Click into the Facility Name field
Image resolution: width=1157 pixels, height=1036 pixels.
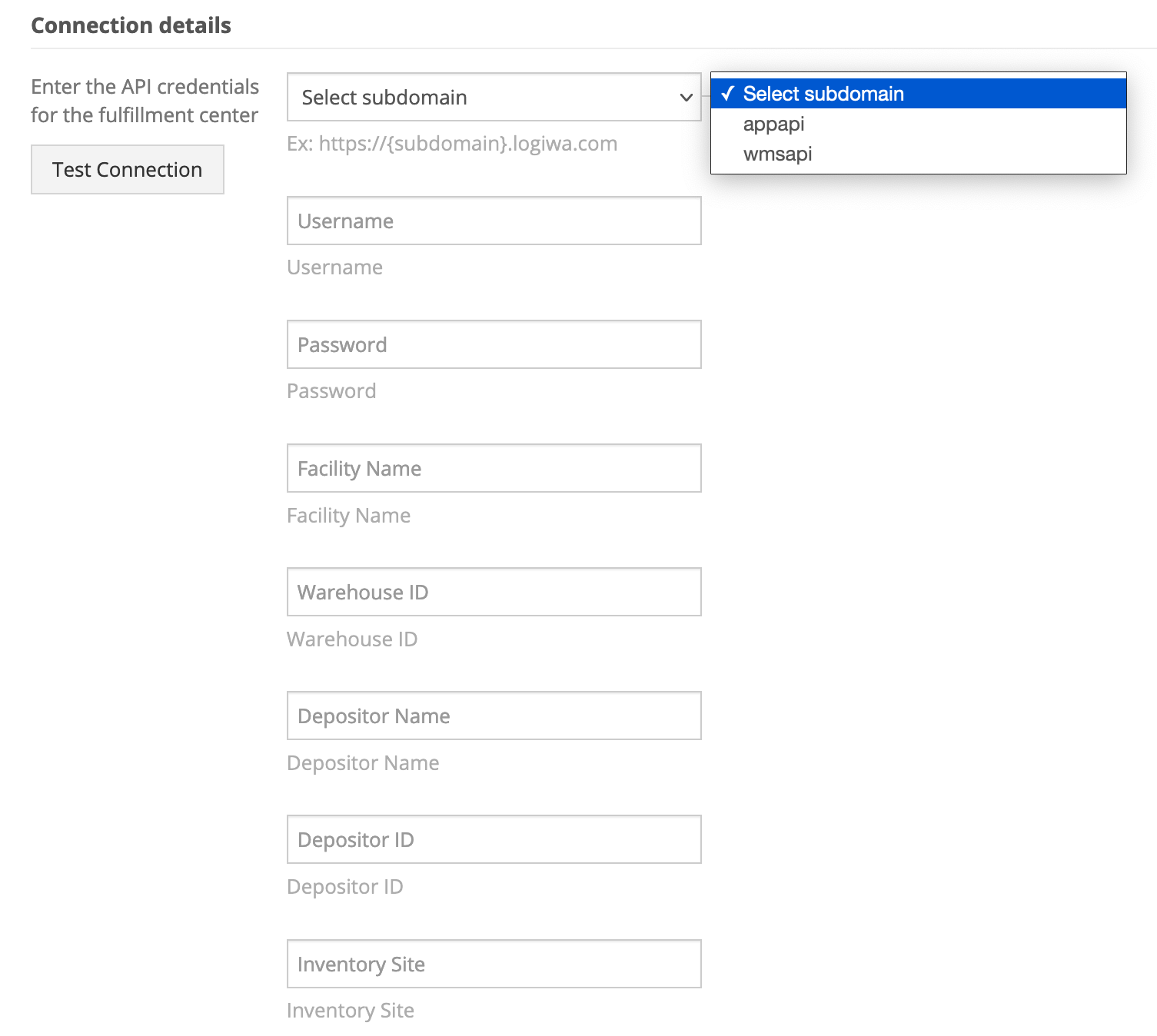point(494,468)
